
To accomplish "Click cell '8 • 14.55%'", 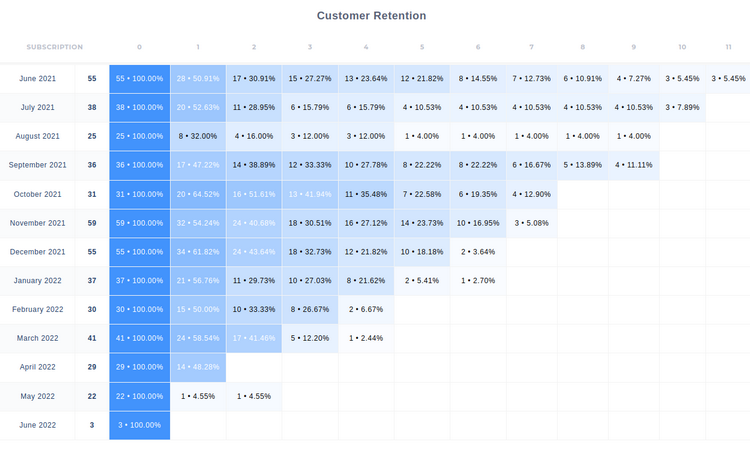I will click(x=478, y=78).
